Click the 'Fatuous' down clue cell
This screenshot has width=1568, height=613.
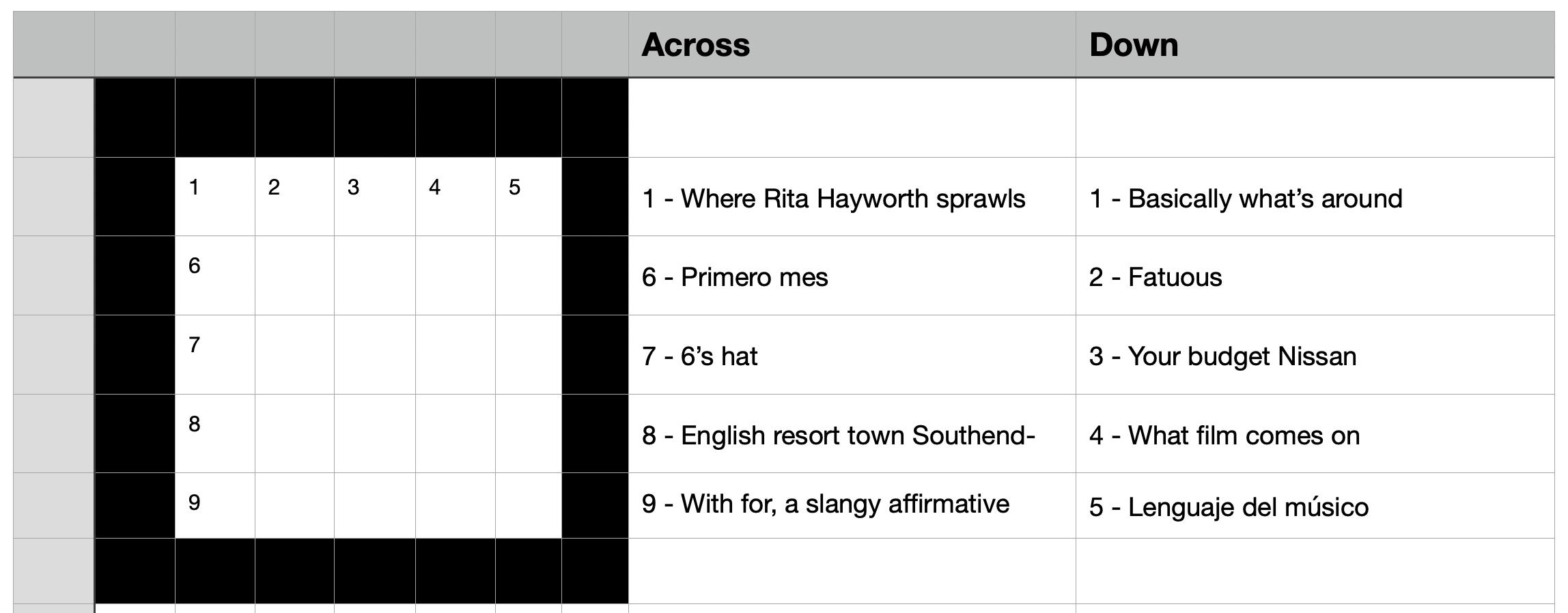click(x=1156, y=277)
